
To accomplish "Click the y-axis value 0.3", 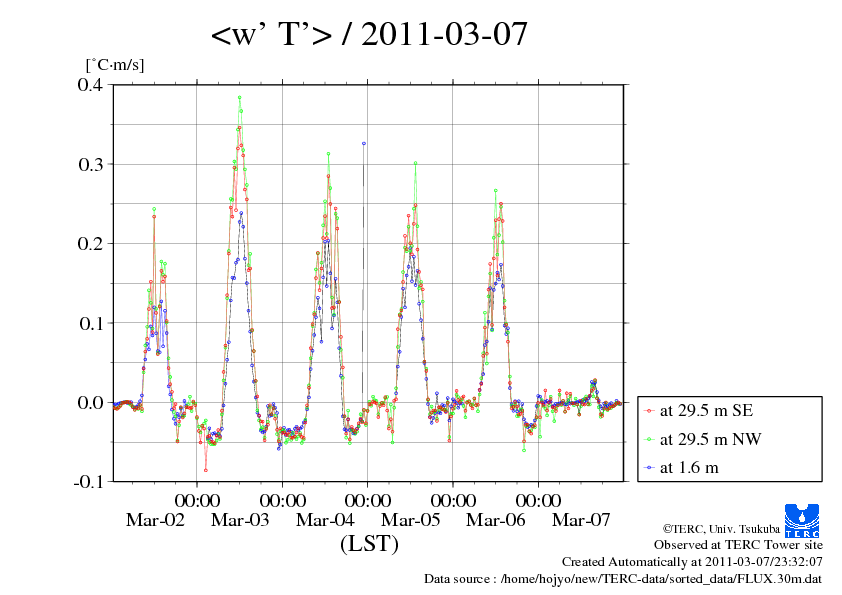I will [90, 164].
